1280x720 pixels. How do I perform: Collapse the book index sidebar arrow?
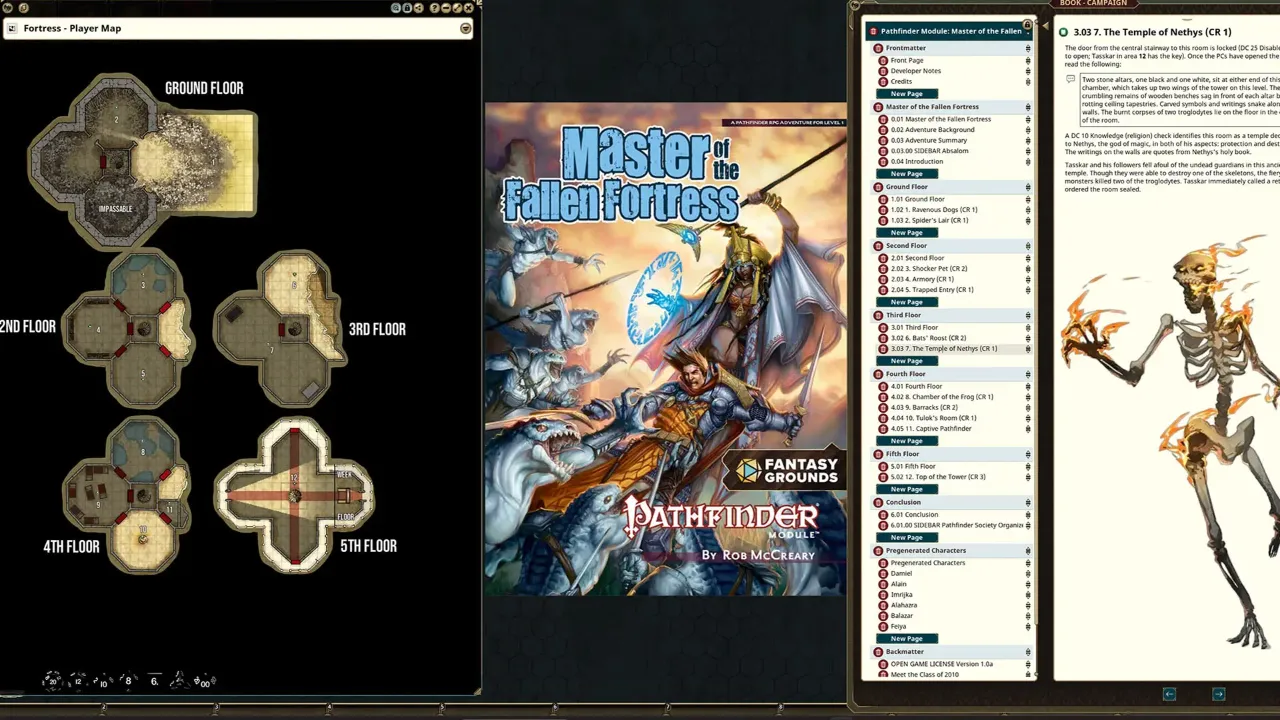[x=1046, y=26]
